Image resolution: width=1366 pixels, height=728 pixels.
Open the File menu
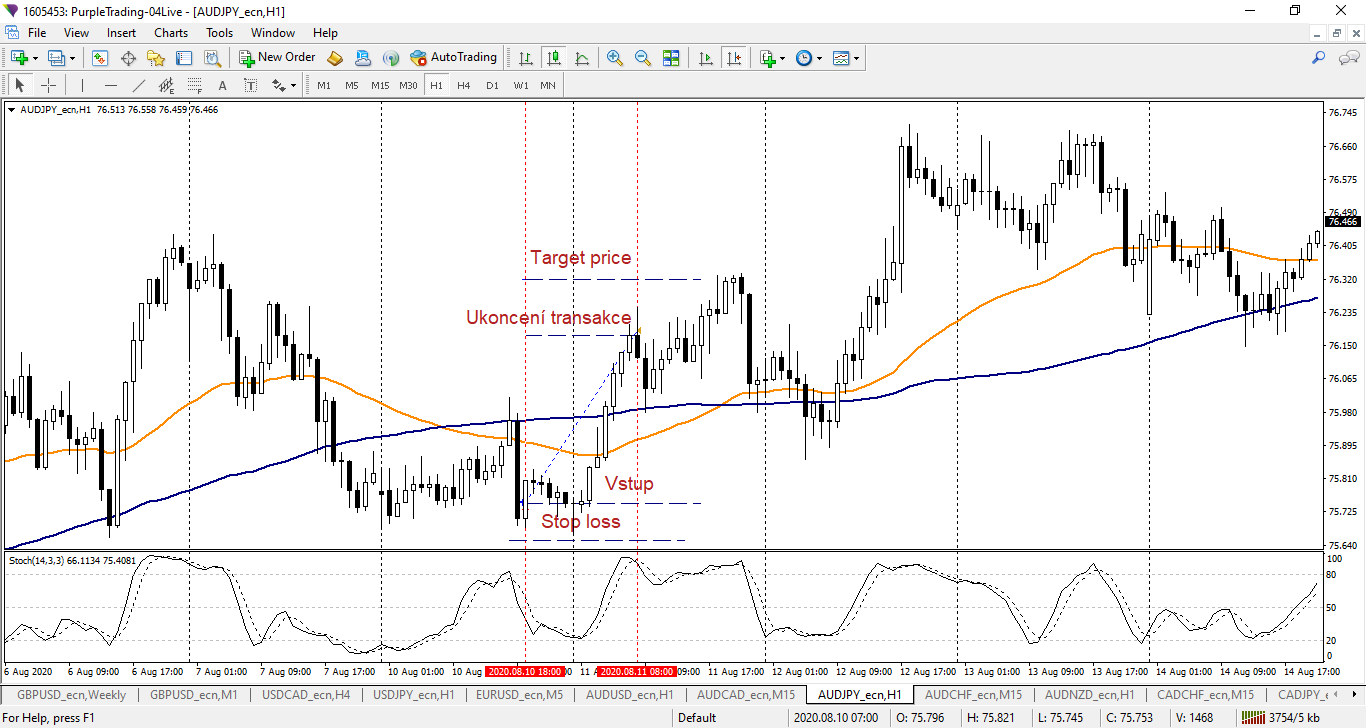click(x=37, y=33)
